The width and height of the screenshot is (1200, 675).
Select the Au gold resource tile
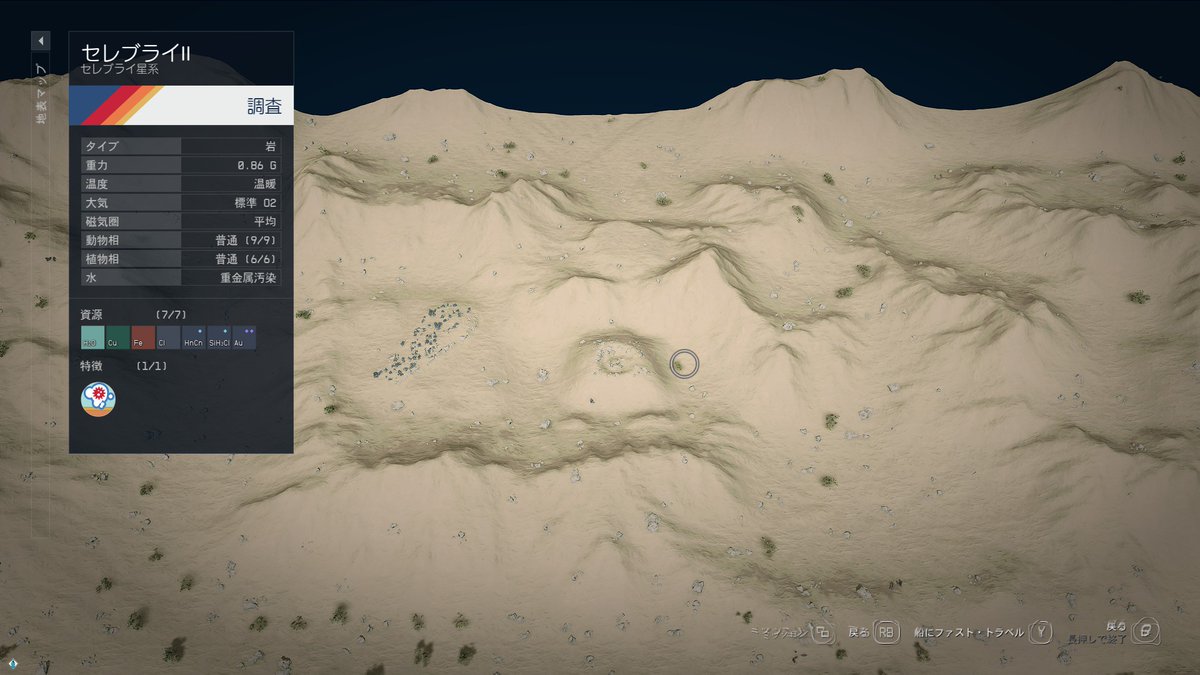(x=244, y=338)
